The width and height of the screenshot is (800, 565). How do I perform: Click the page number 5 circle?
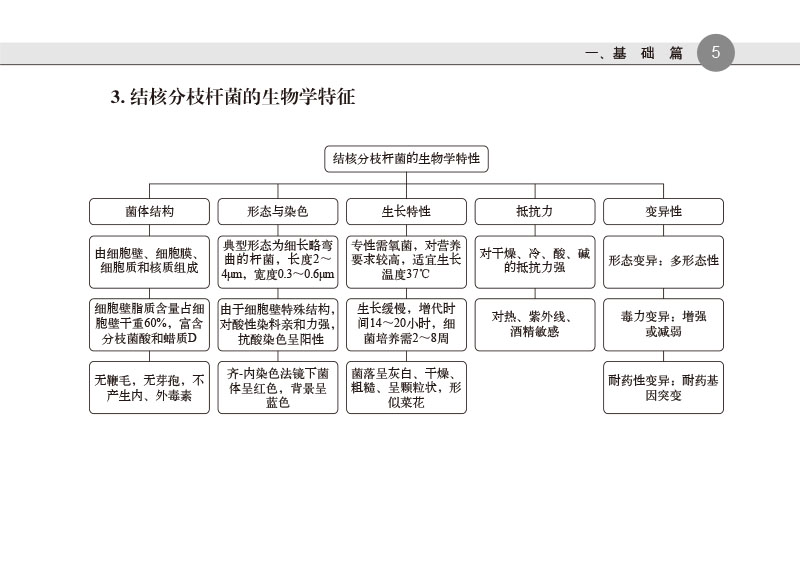pos(716,53)
